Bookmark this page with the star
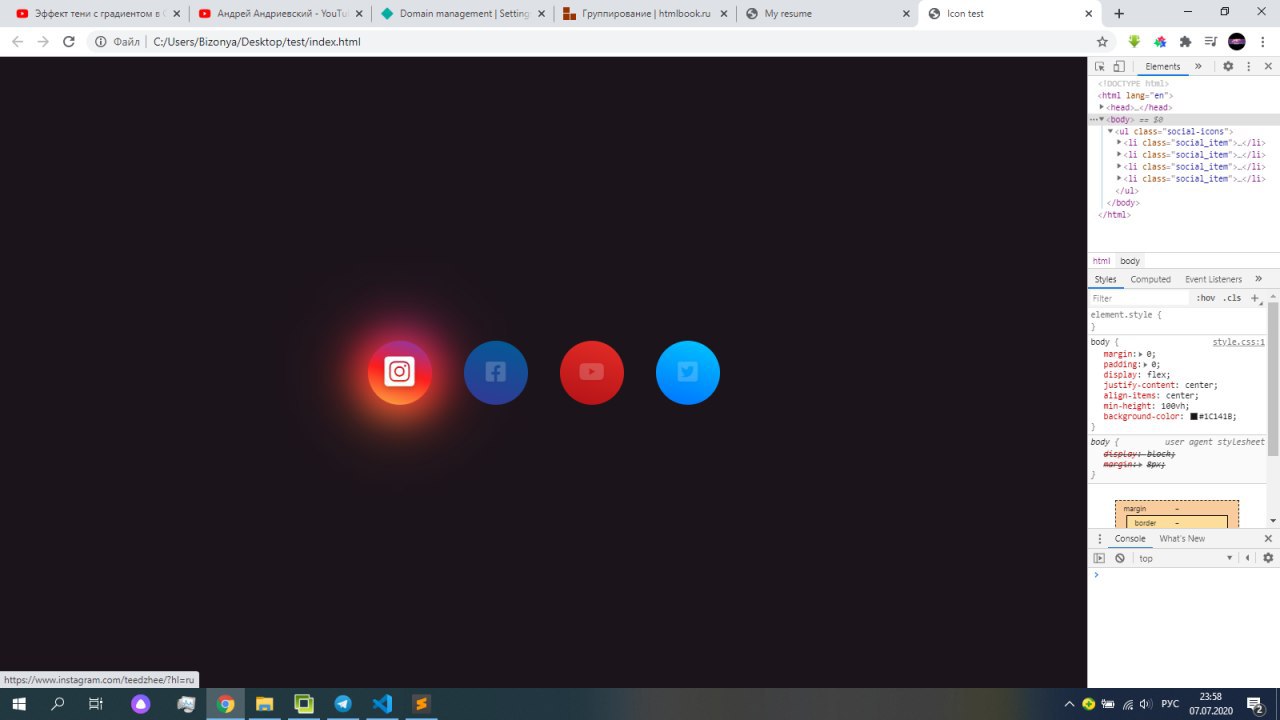 (x=1102, y=42)
